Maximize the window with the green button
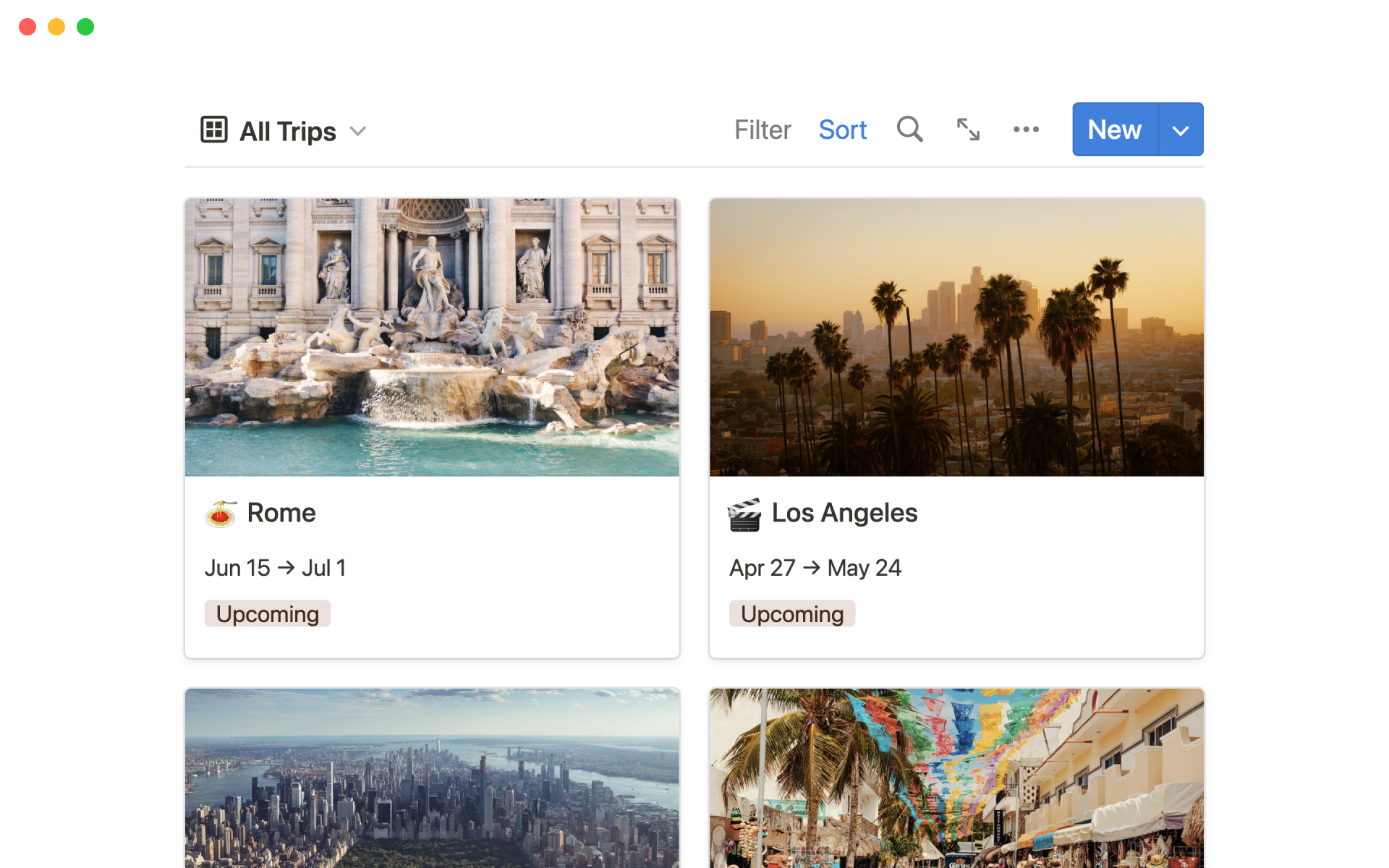 (x=85, y=27)
